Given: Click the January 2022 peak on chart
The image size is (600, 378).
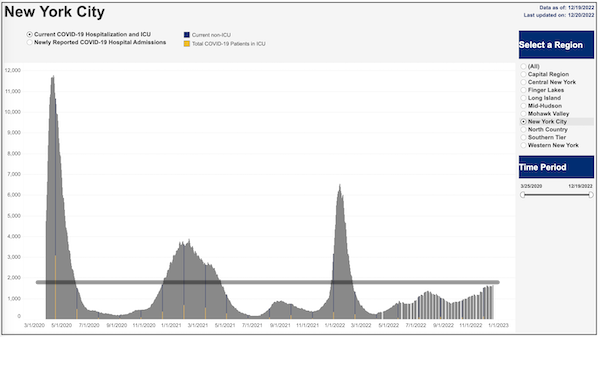Looking at the screenshot, I should coord(339,187).
